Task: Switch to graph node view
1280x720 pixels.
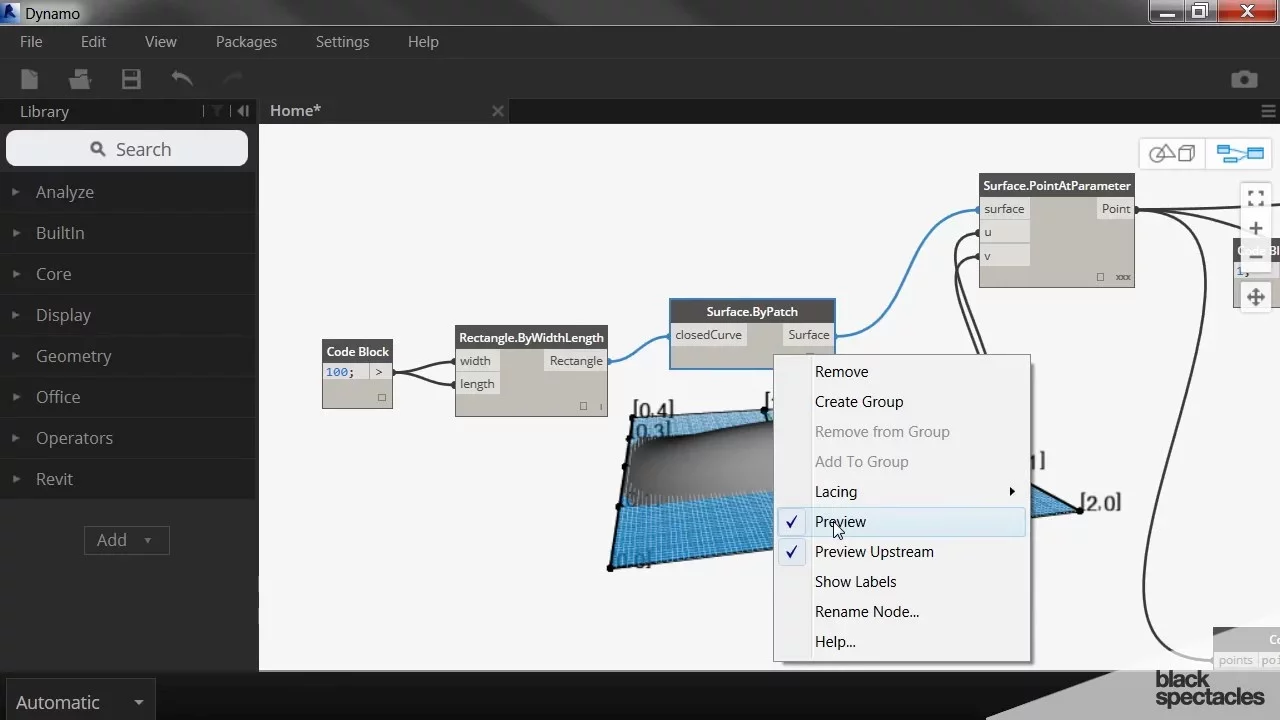Action: coord(1240,153)
